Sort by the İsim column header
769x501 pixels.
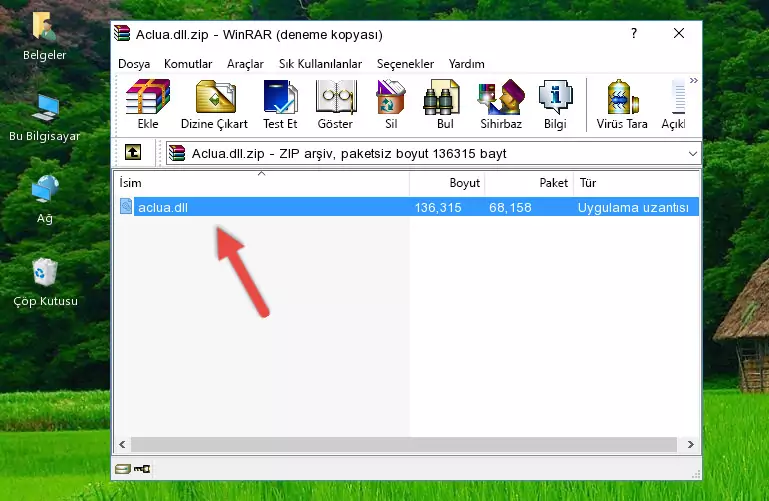(x=262, y=183)
